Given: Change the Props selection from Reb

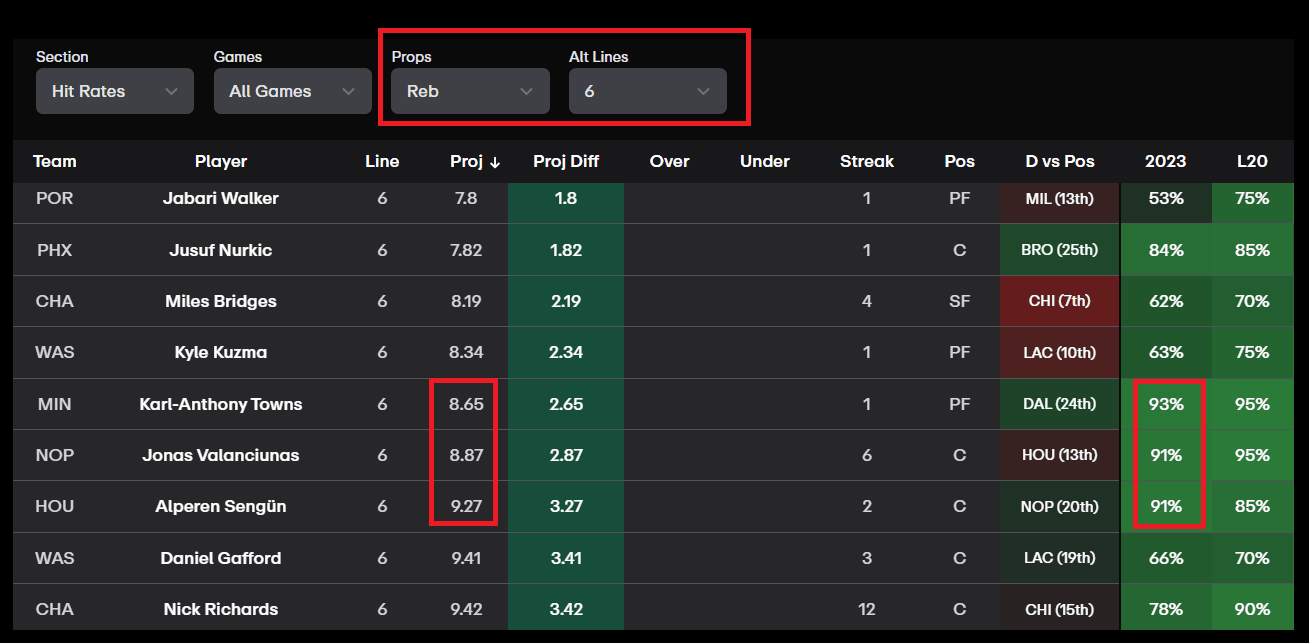Looking at the screenshot, I should [469, 90].
